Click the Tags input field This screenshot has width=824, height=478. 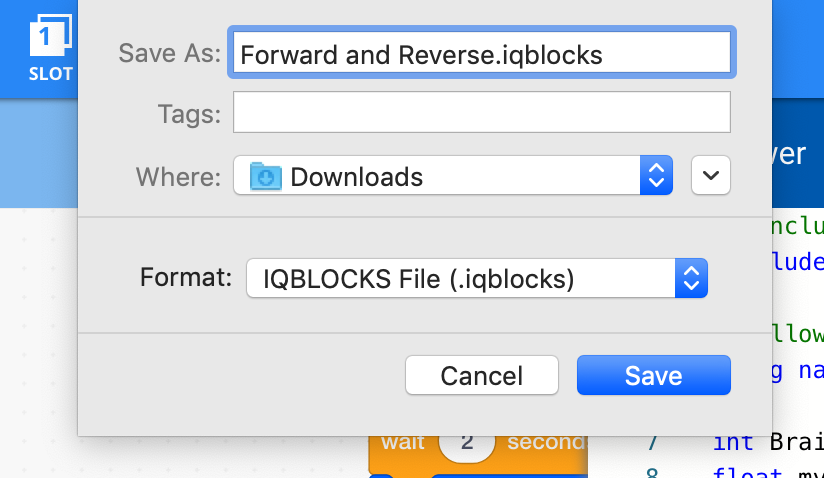coord(482,113)
